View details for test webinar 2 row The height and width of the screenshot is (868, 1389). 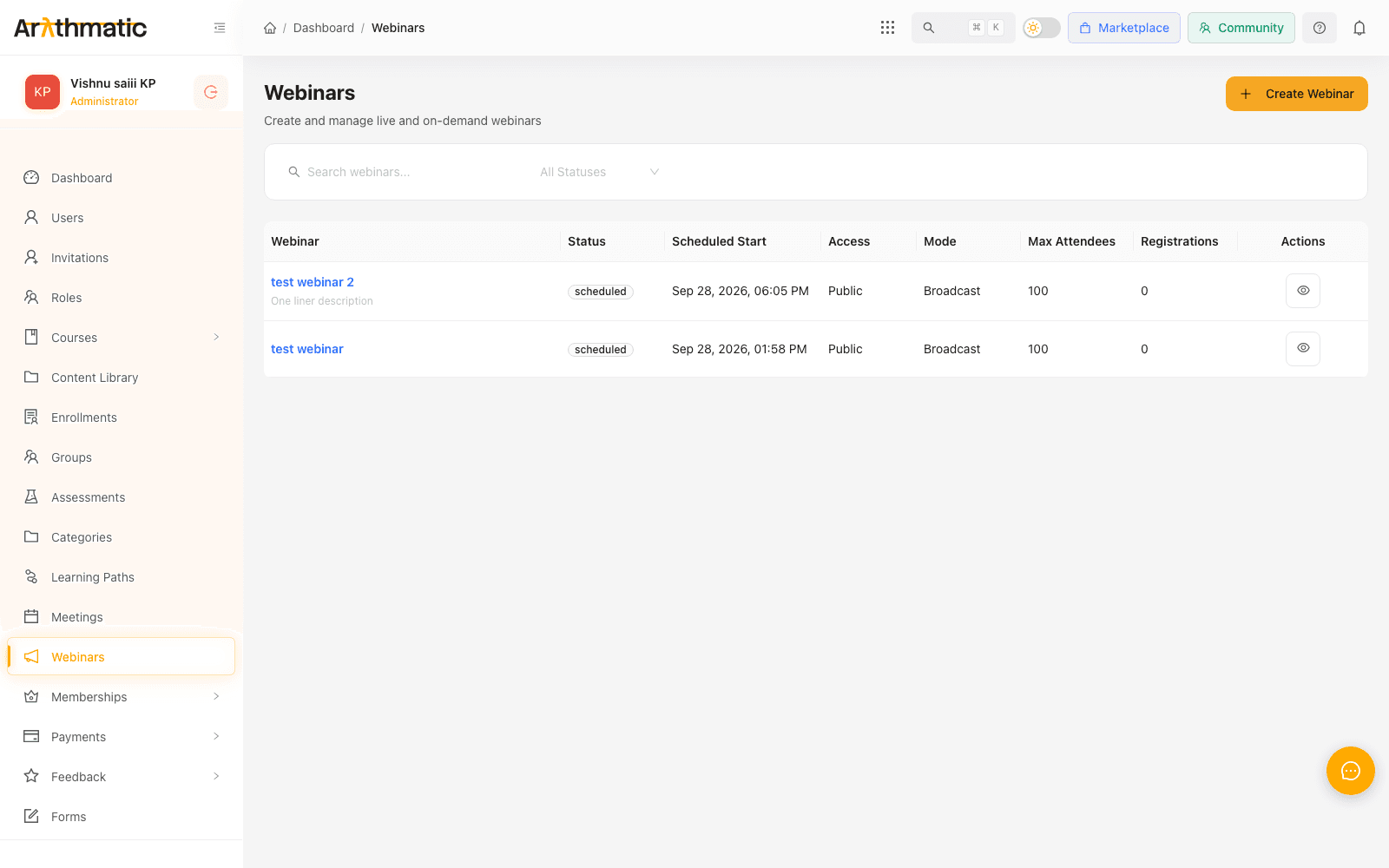[1303, 291]
